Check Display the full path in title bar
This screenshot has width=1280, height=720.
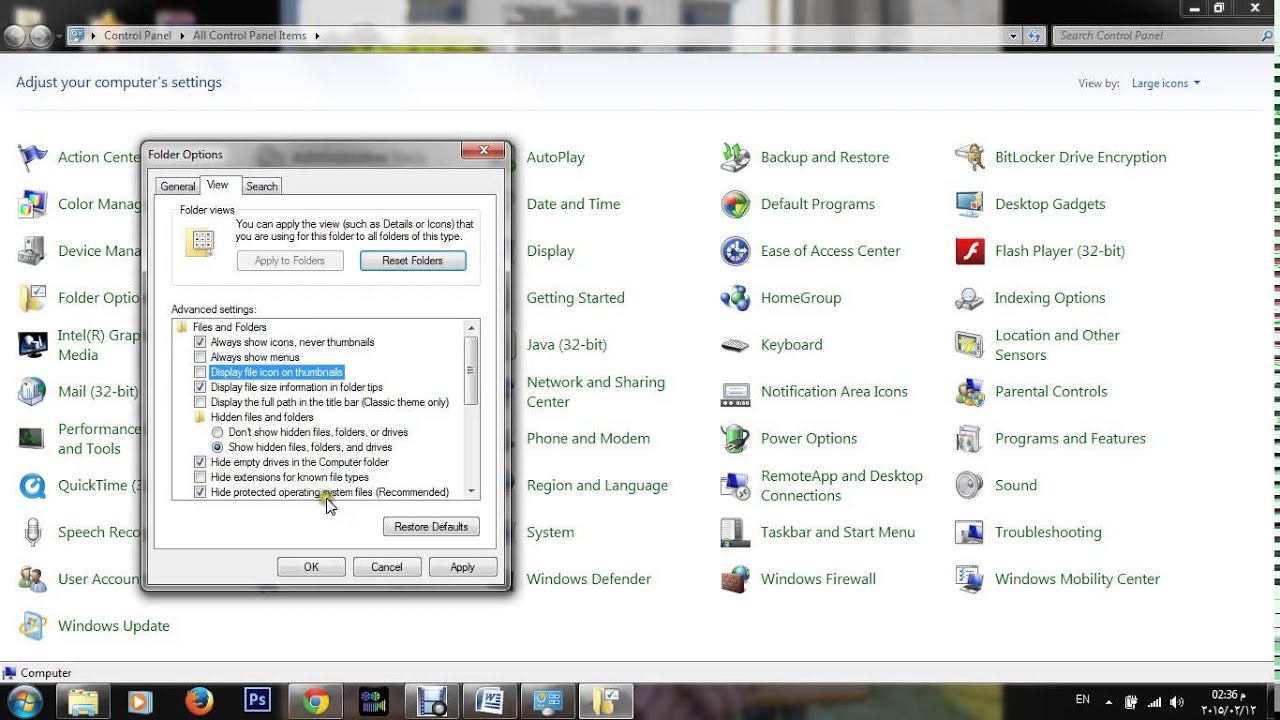(201, 402)
